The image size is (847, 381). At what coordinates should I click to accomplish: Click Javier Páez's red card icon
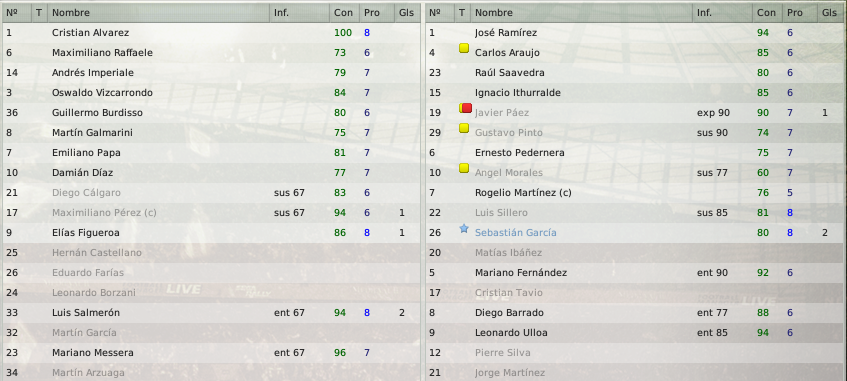[x=467, y=108]
